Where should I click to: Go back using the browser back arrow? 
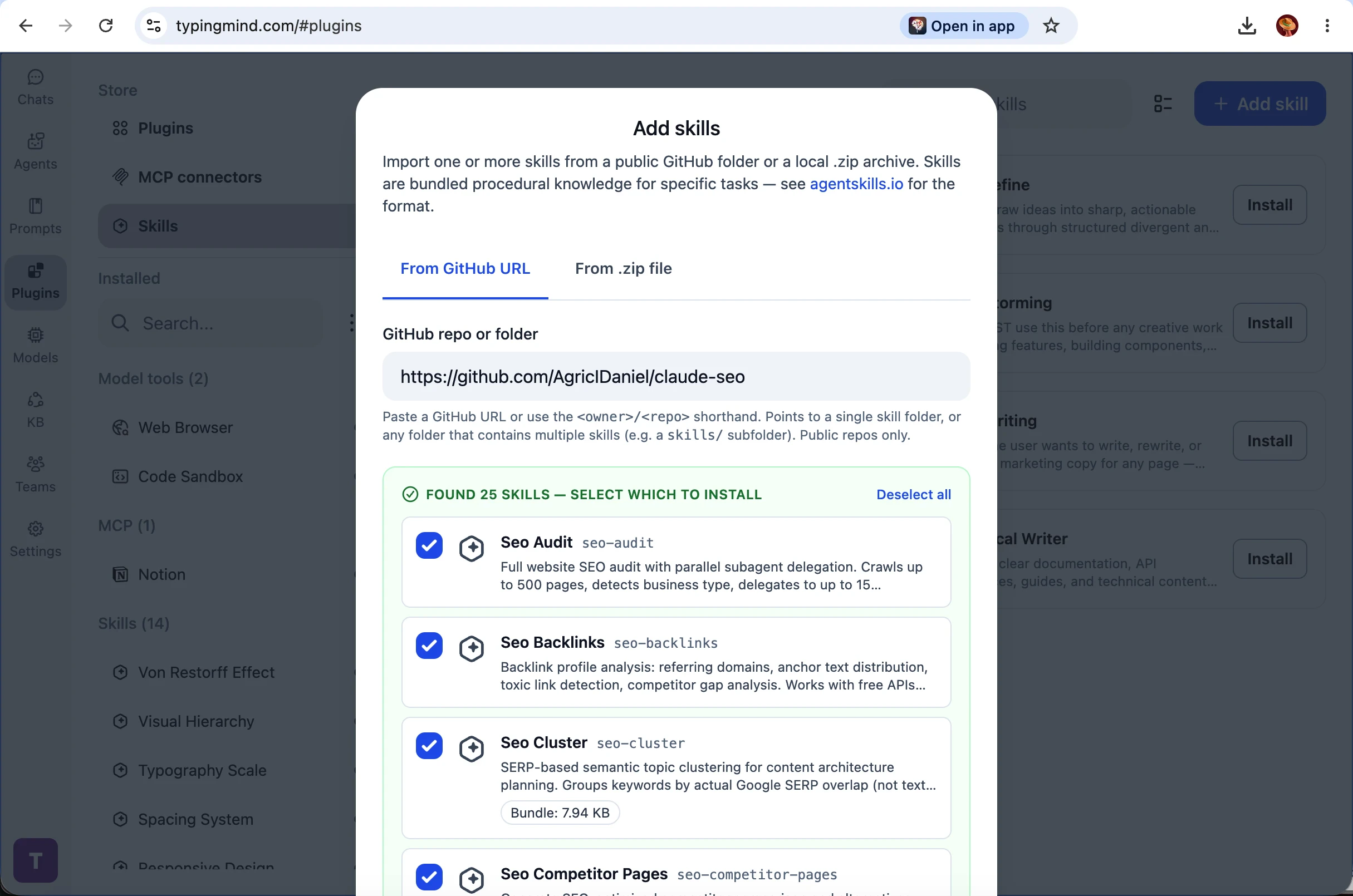point(26,26)
